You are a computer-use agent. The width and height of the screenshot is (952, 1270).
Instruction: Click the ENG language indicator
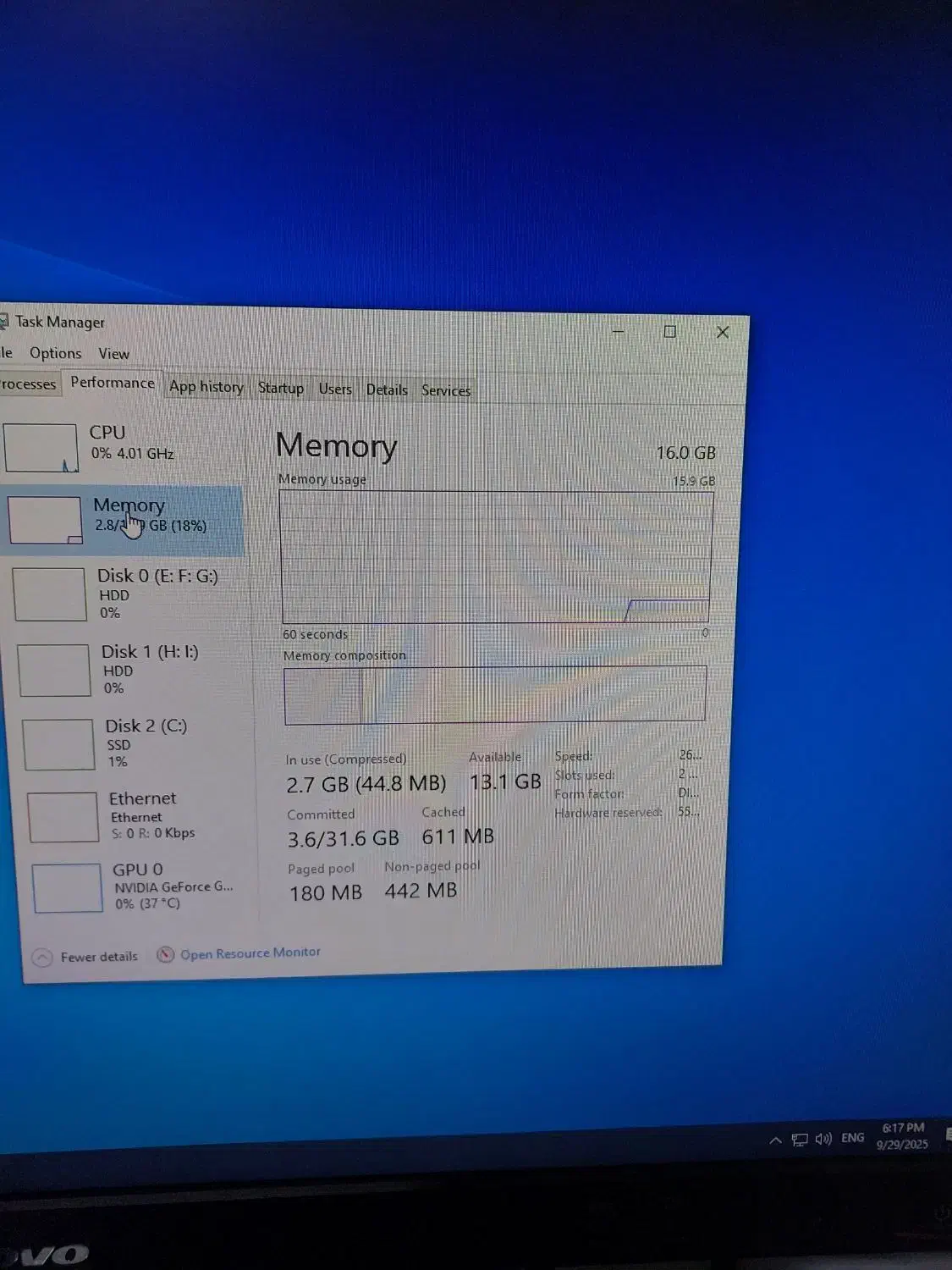pos(853,1138)
